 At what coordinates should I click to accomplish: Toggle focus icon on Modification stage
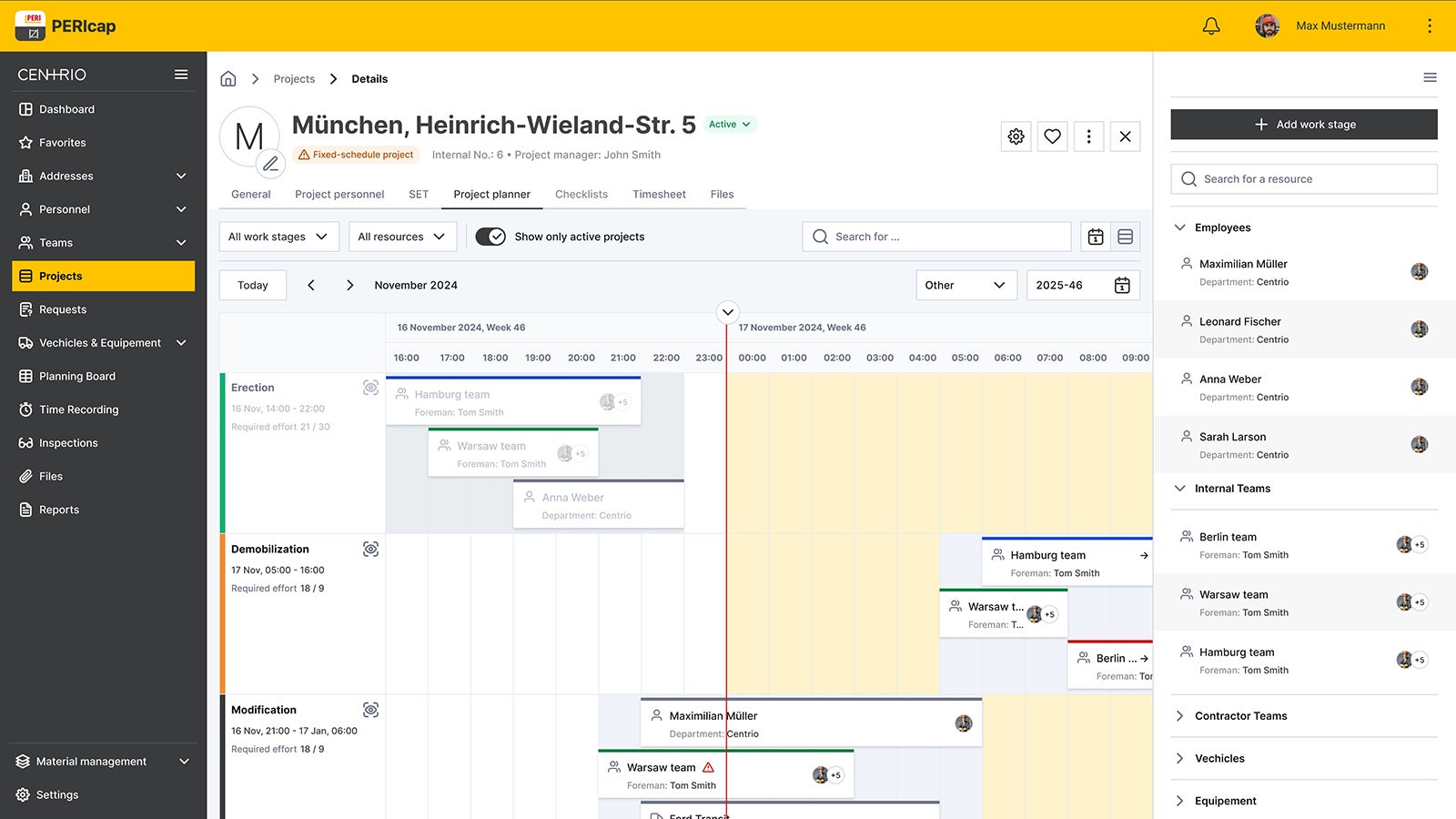point(370,710)
